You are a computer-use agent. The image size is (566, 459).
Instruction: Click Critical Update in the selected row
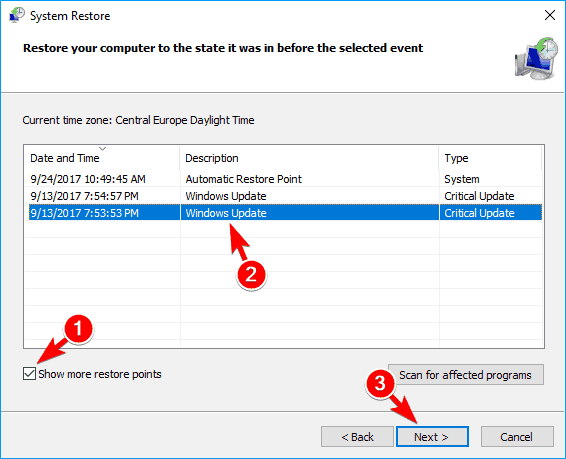(x=479, y=213)
